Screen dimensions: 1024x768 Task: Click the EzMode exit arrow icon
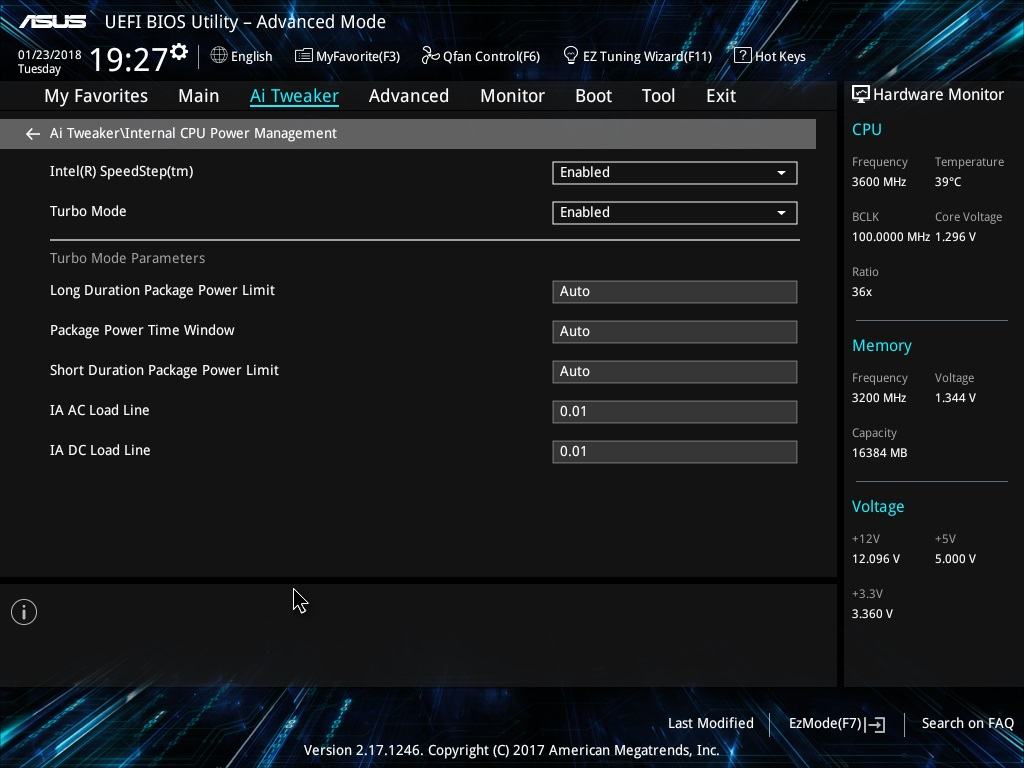tap(876, 724)
